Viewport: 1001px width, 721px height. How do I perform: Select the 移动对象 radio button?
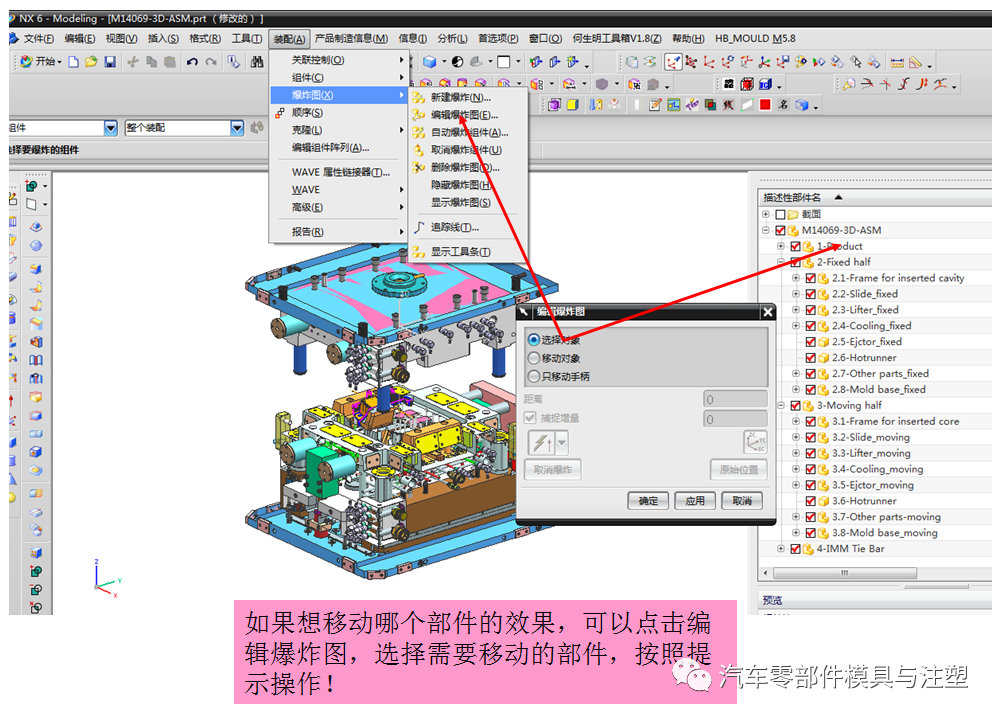point(533,357)
